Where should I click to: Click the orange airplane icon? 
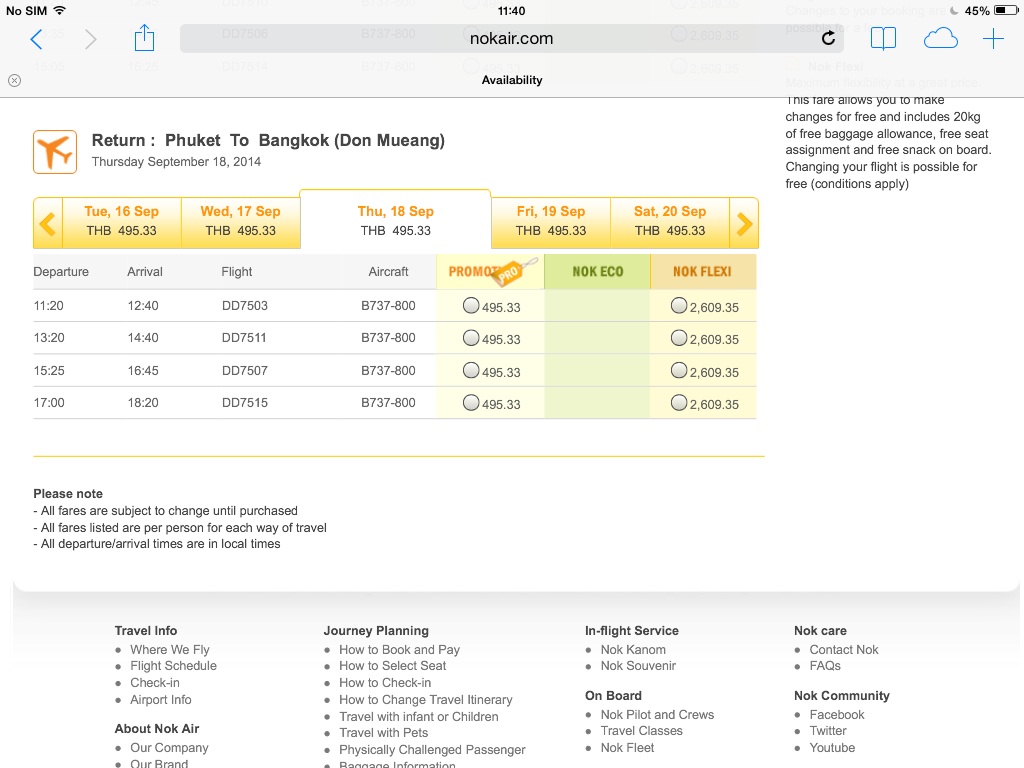click(55, 152)
